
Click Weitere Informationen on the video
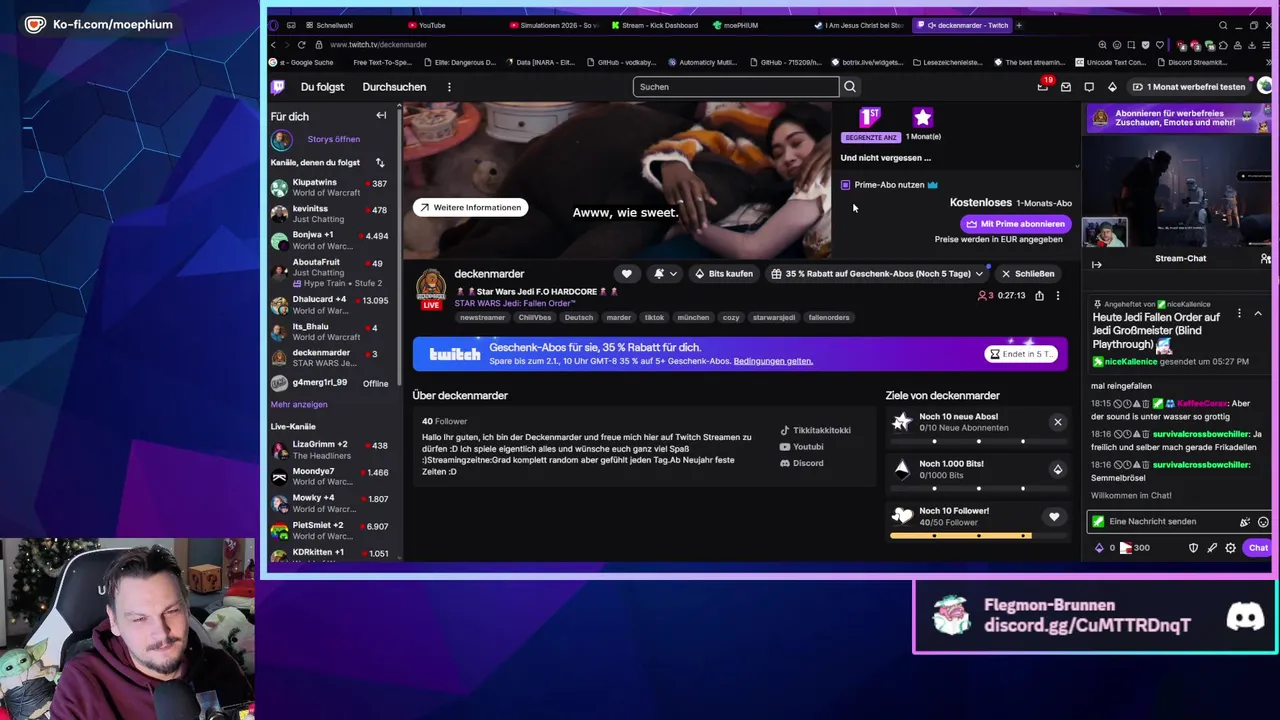470,207
